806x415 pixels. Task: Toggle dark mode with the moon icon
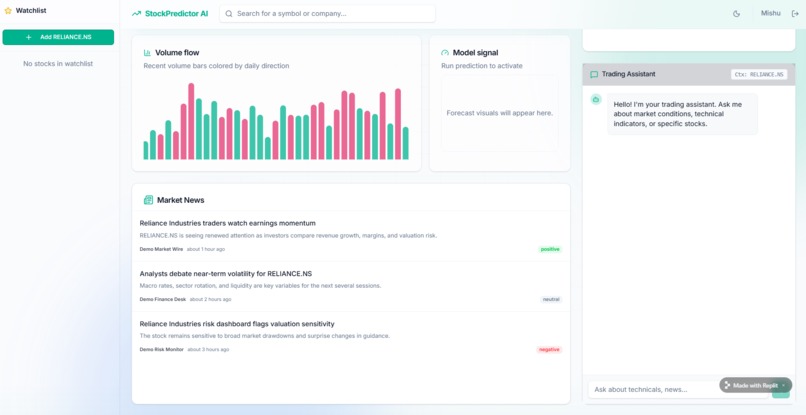736,14
